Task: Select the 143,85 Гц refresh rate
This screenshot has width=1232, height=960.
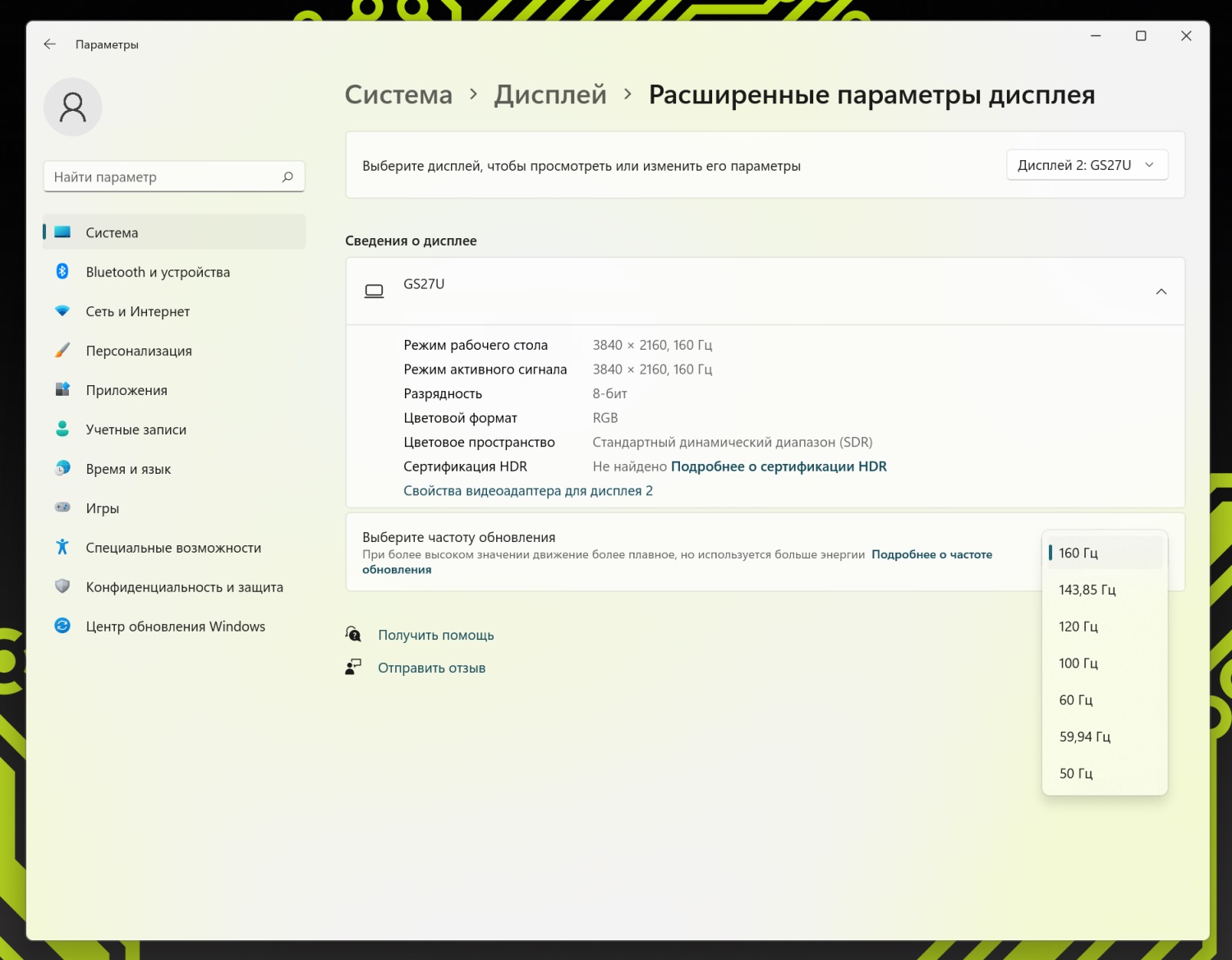Action: [1087, 590]
